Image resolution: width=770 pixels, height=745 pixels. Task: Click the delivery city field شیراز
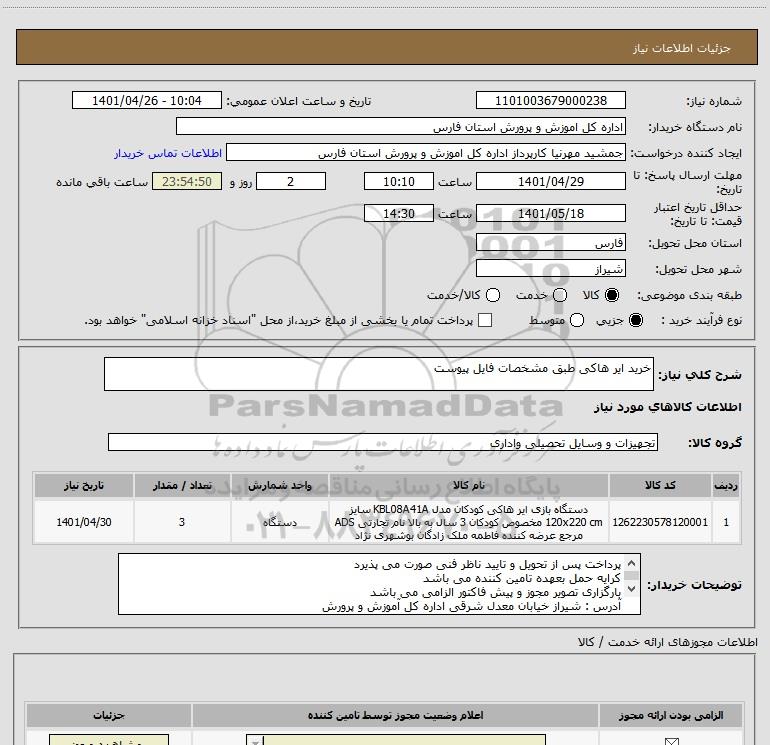pos(550,269)
